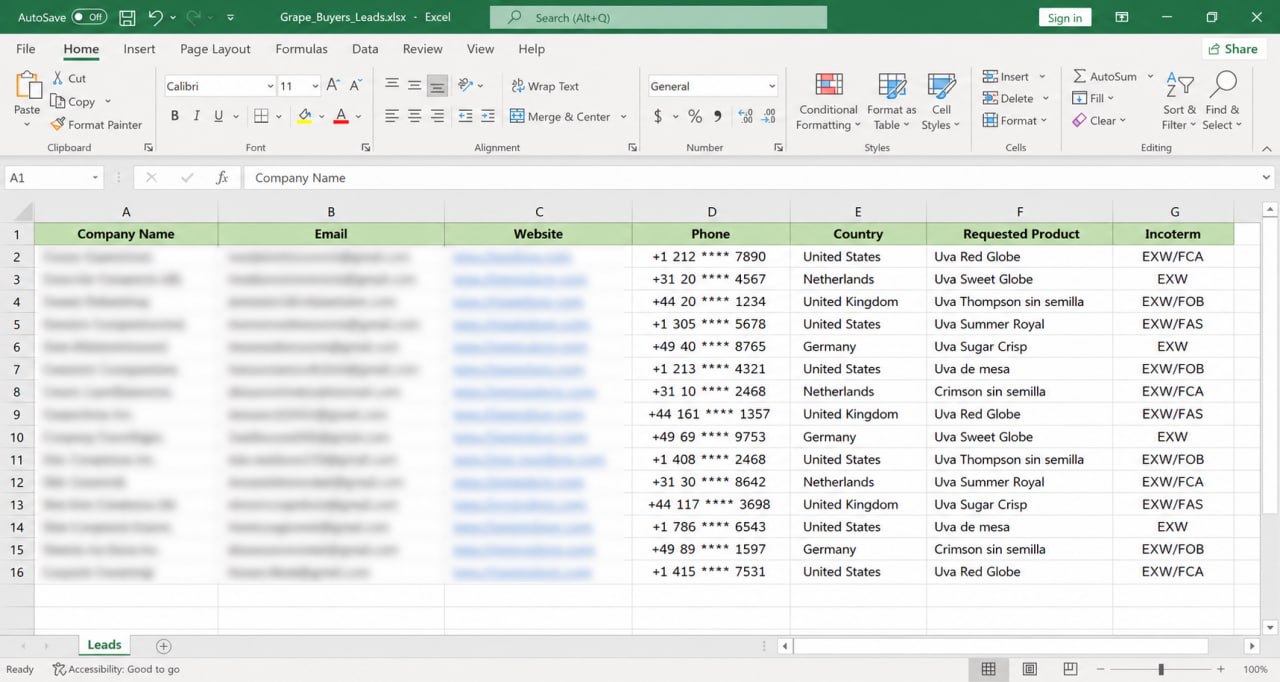
Task: Click the Insert Function fx icon
Action: [x=222, y=178]
